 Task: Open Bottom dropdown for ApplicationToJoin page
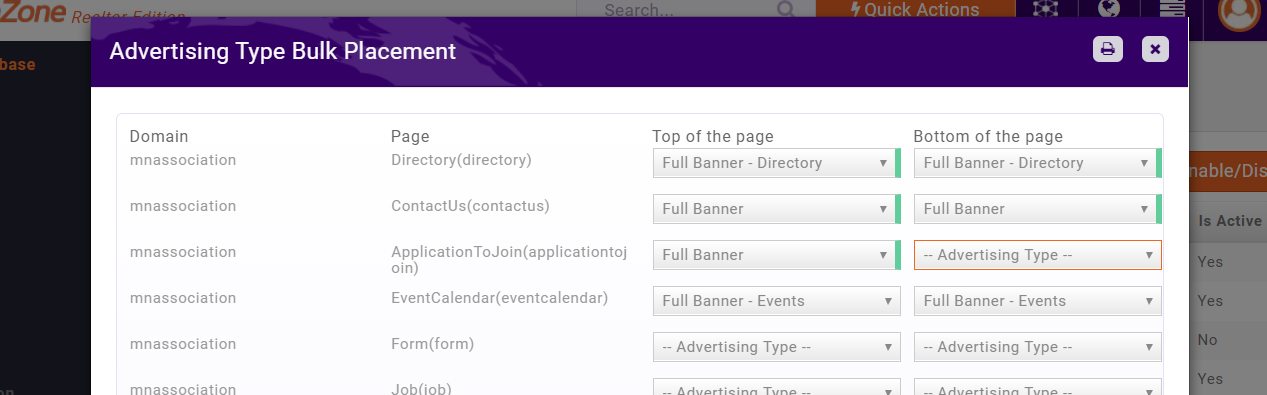tap(1037, 255)
